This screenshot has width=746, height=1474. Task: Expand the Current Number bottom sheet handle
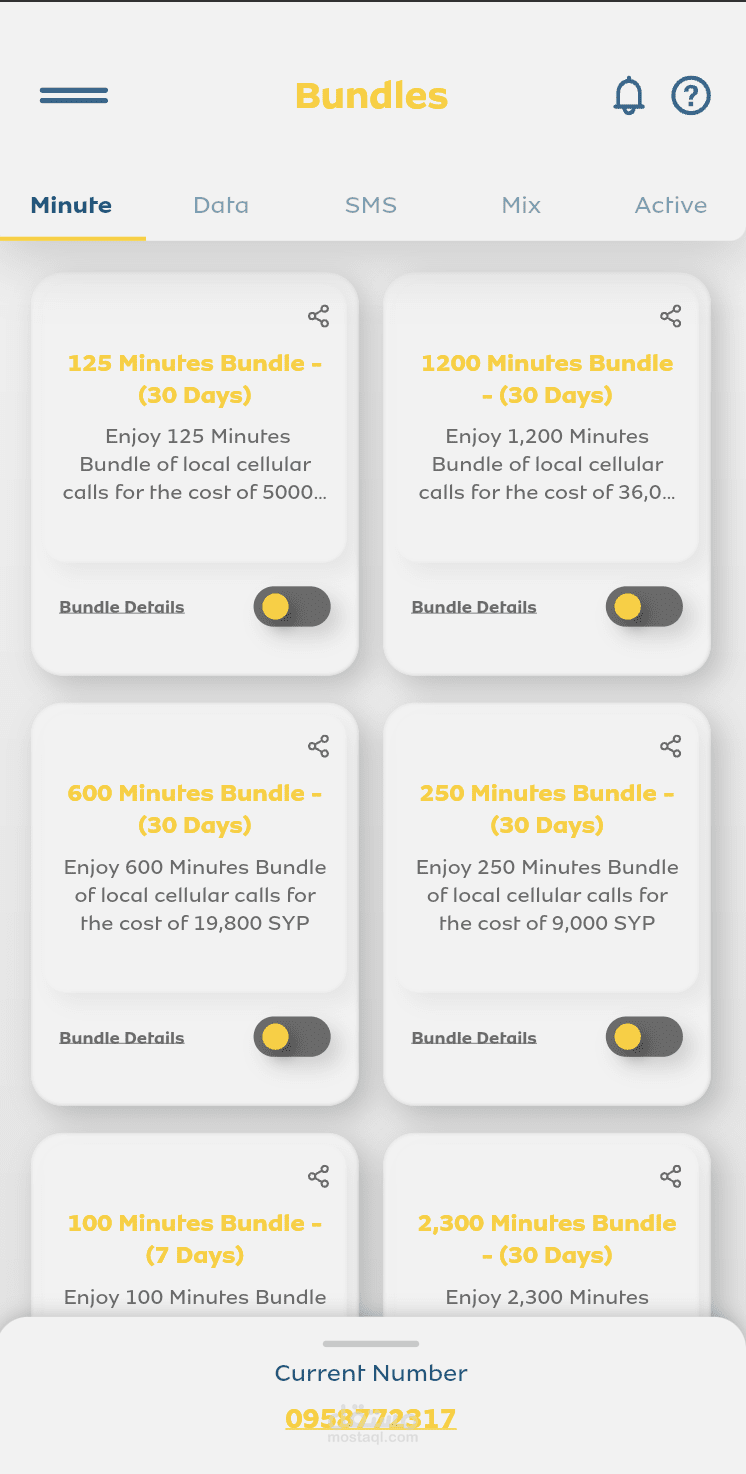coord(371,1344)
